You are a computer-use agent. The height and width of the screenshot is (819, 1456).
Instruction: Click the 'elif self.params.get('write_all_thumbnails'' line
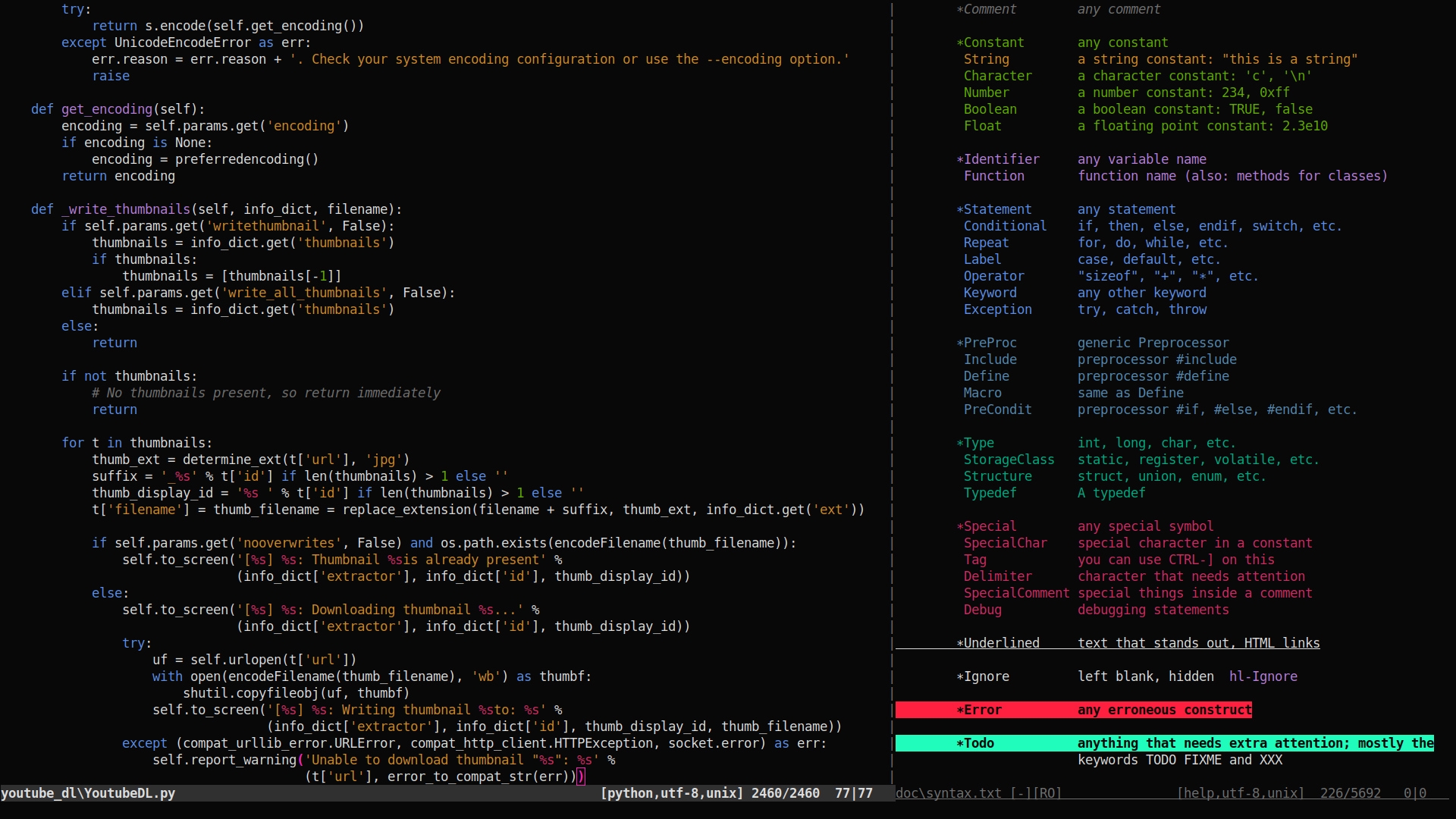pyautogui.click(x=258, y=293)
